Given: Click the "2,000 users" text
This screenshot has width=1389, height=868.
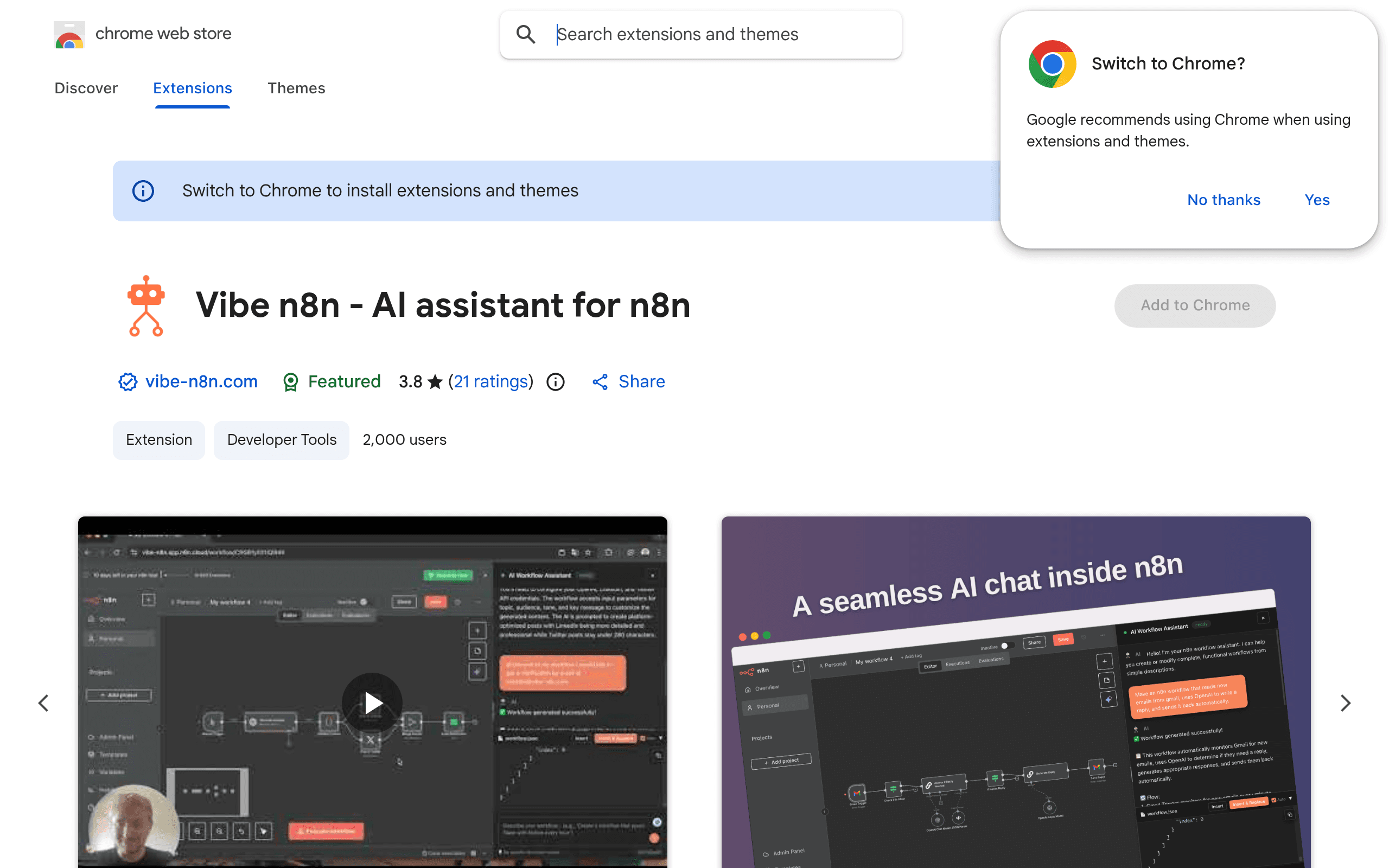Looking at the screenshot, I should pos(405,440).
